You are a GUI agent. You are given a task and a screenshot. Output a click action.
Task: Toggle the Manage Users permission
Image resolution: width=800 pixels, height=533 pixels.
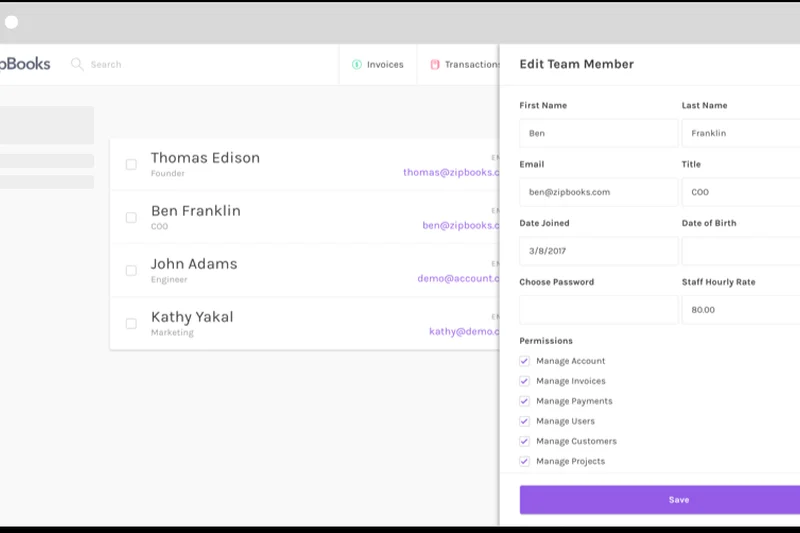pos(524,421)
